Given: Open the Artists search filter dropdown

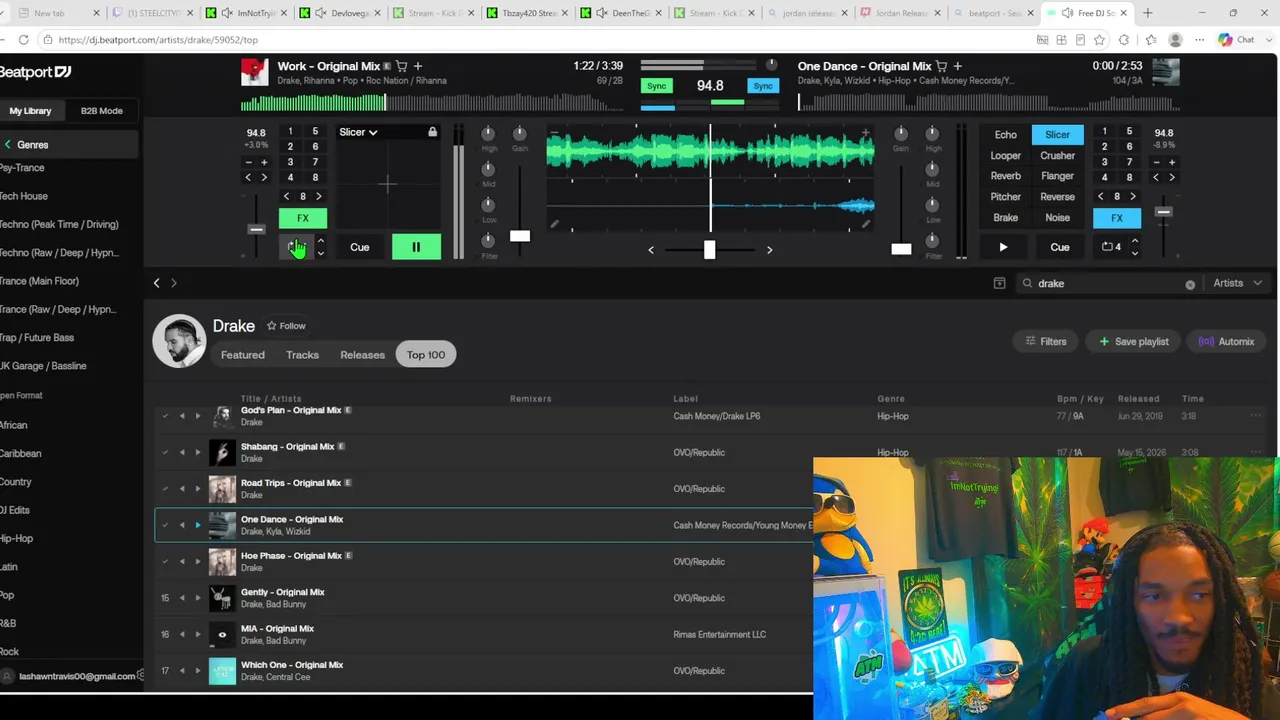Looking at the screenshot, I should 1236,283.
